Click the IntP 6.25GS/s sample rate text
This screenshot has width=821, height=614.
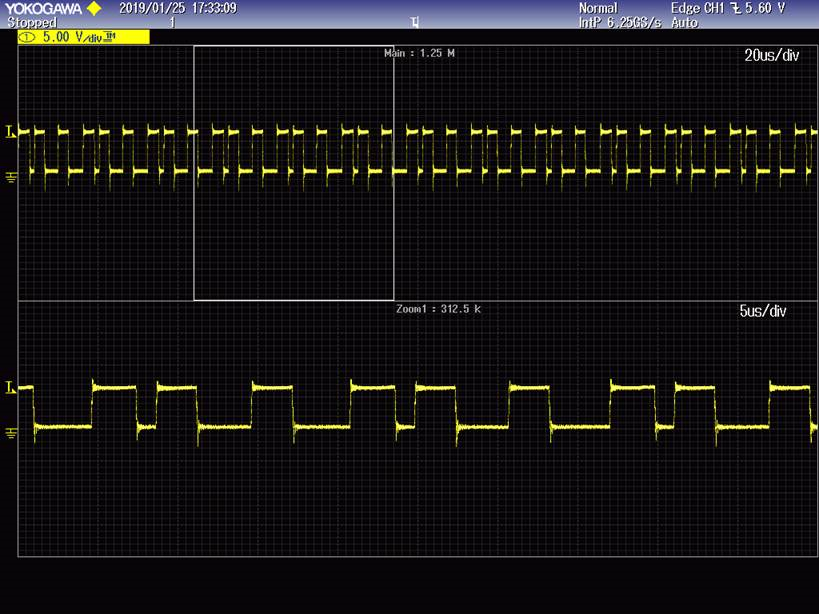point(620,23)
